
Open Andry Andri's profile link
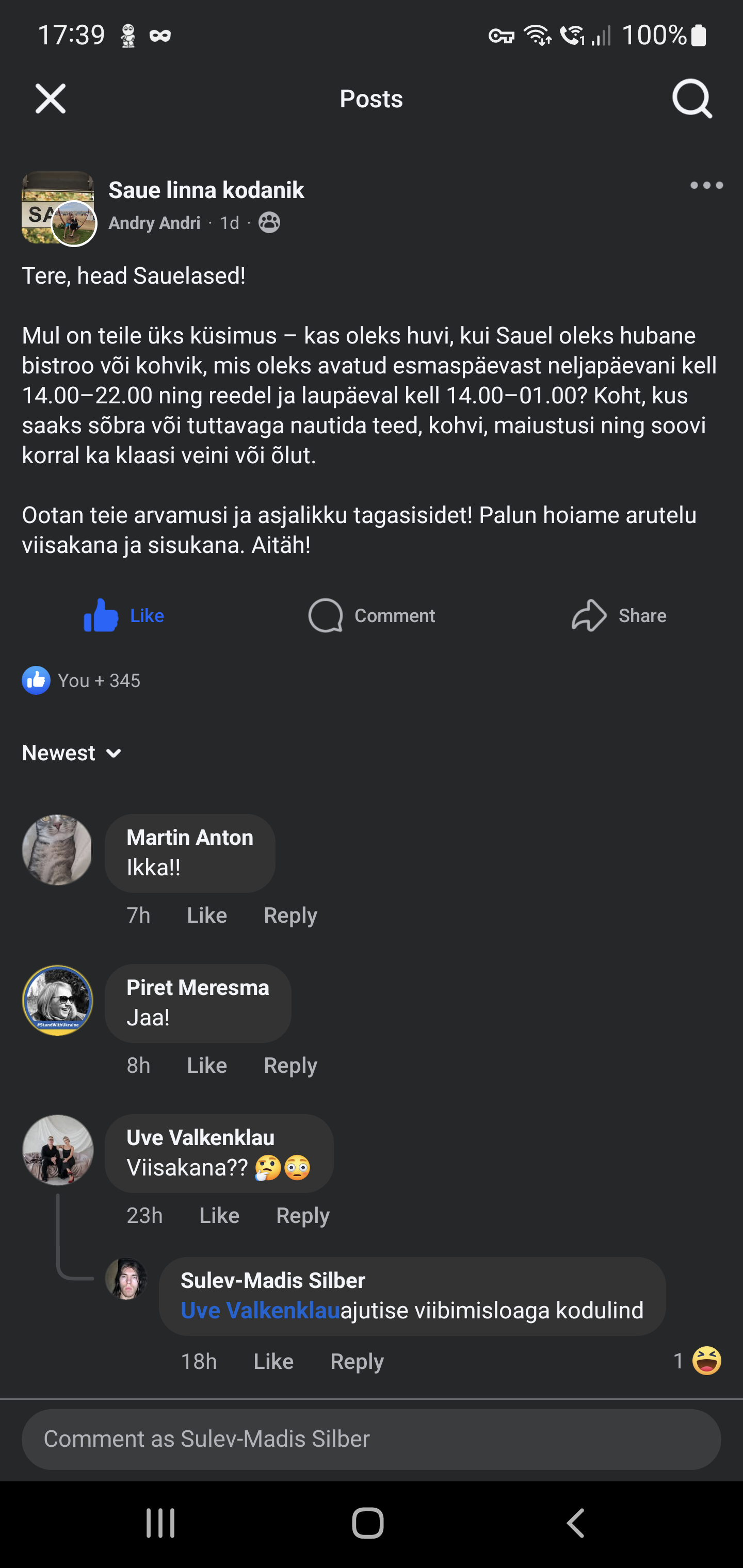154,223
